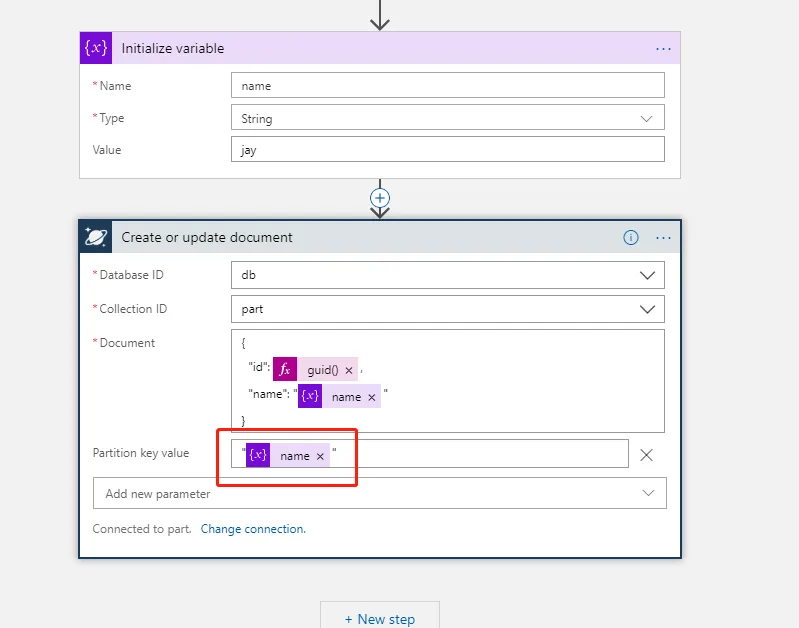Select the Create or update document title

[x=207, y=238]
